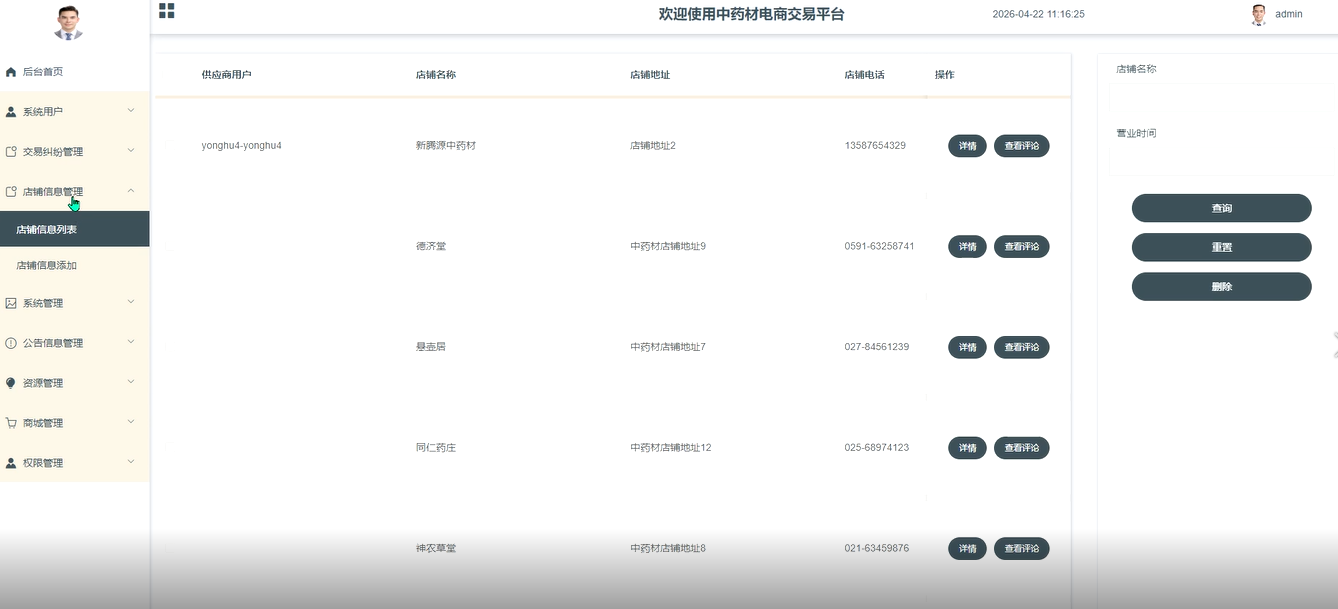Click 详情 for 德济堂
Viewport: 1338px width, 609px height.
[967, 246]
